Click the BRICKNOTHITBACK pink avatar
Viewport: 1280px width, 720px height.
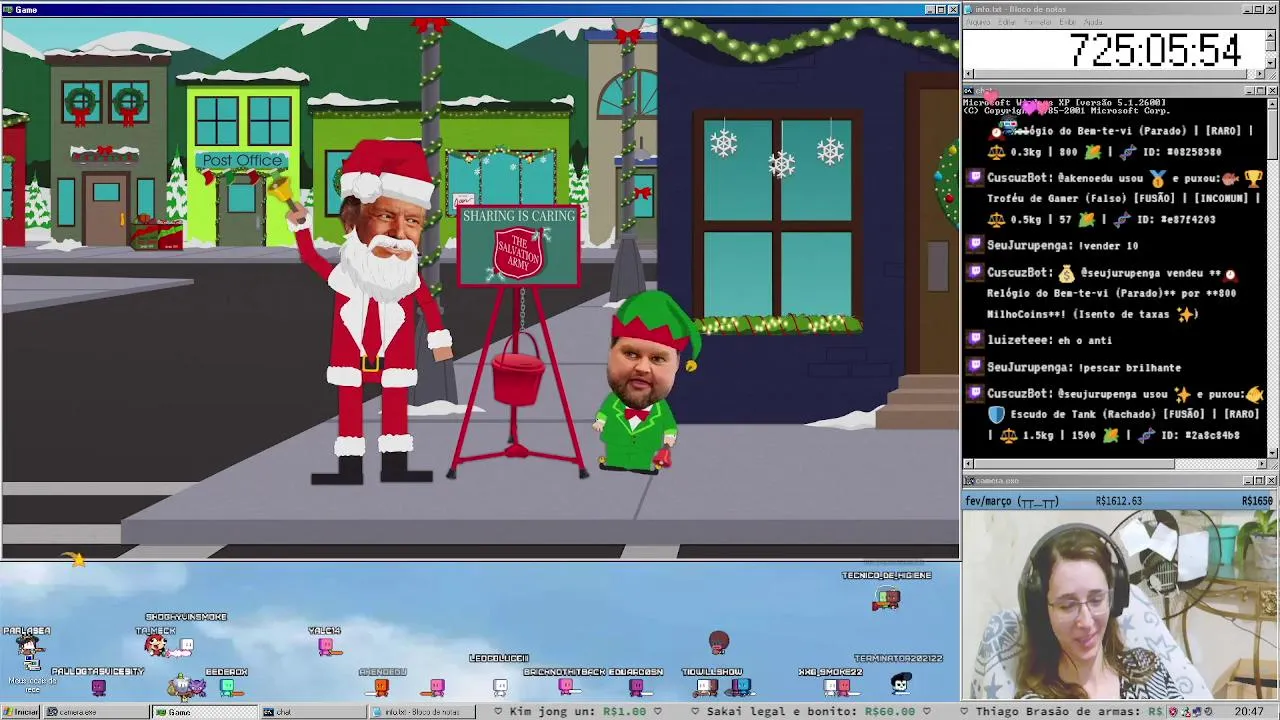coord(565,687)
